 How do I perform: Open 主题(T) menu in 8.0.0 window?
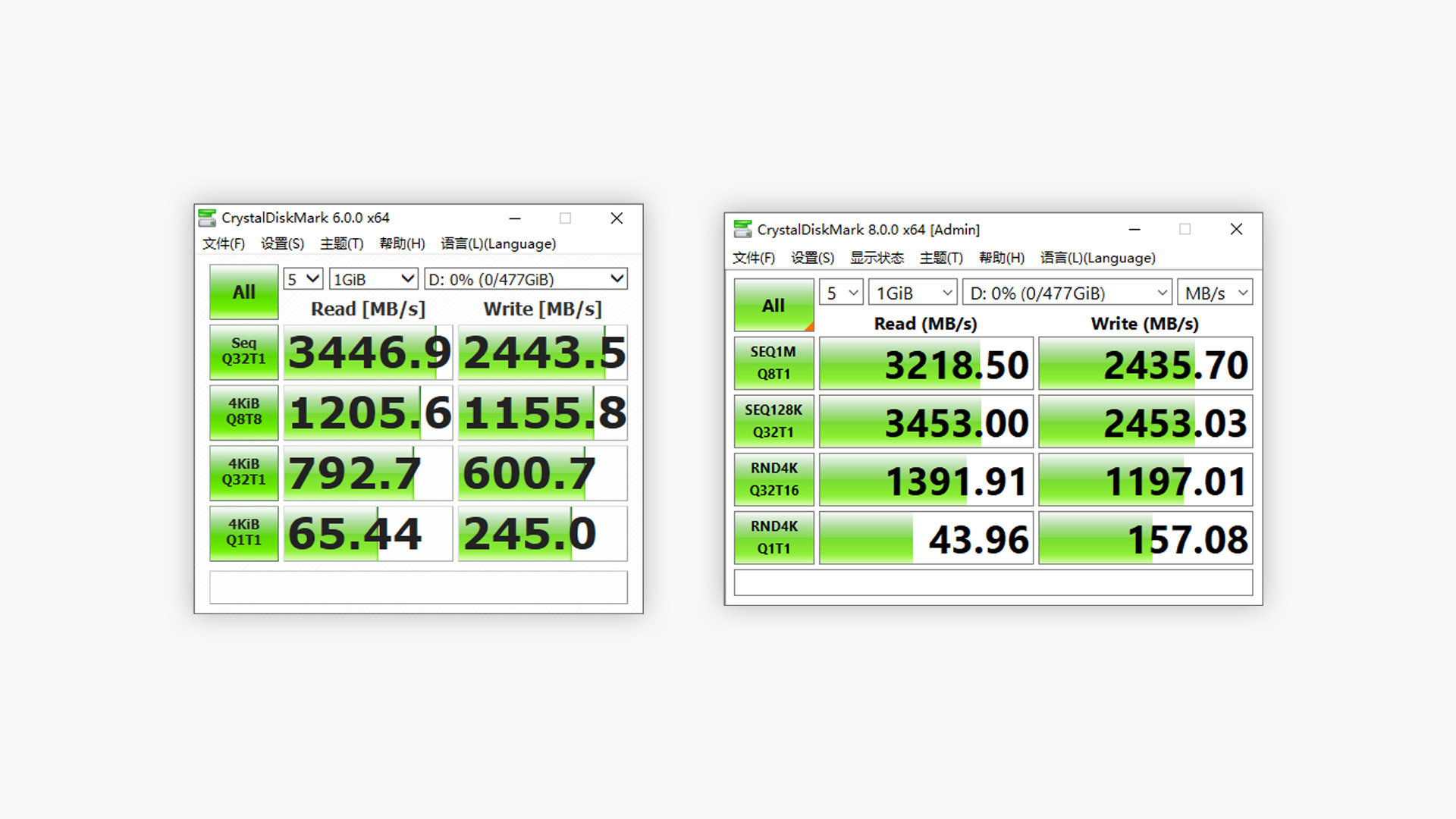click(941, 258)
